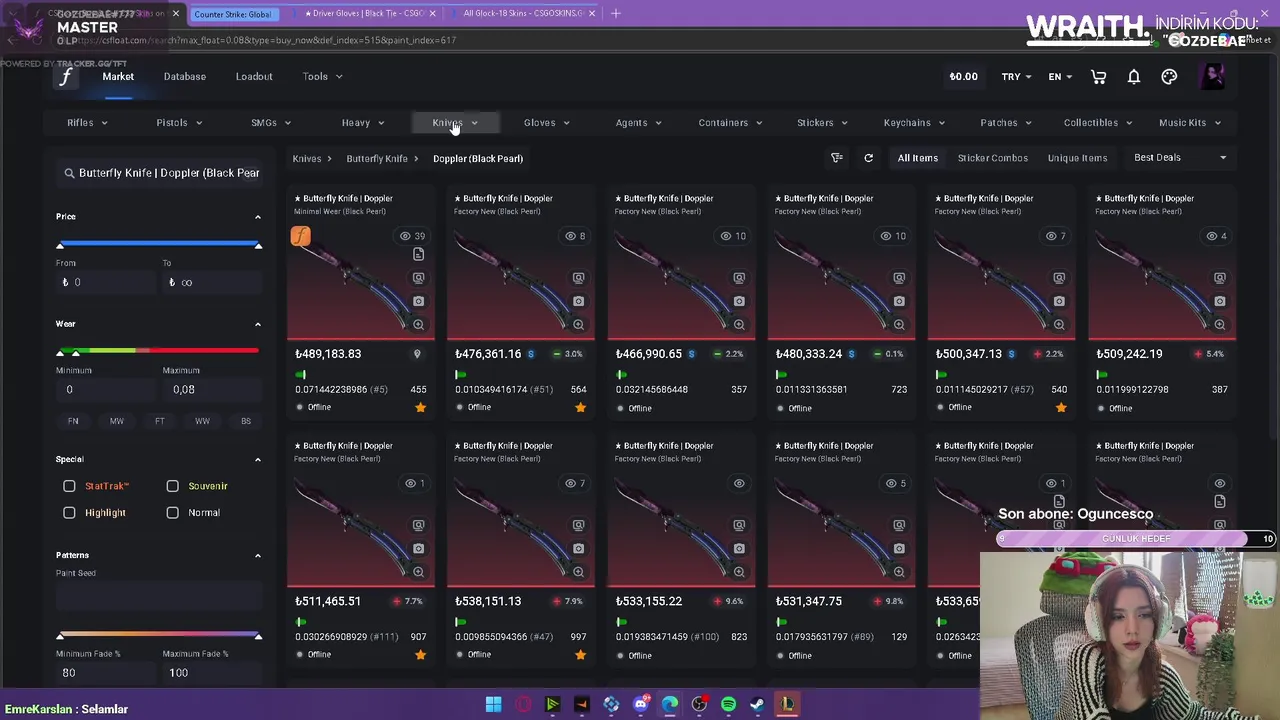Open description notes on the ₺489,183.83 listing
Screen dimensions: 1280x720
(x=418, y=255)
